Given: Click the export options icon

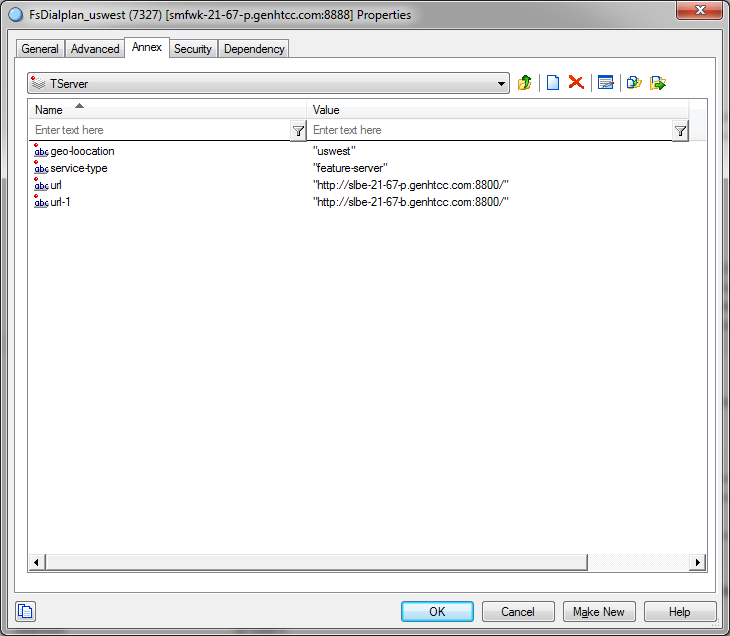Looking at the screenshot, I should [658, 83].
